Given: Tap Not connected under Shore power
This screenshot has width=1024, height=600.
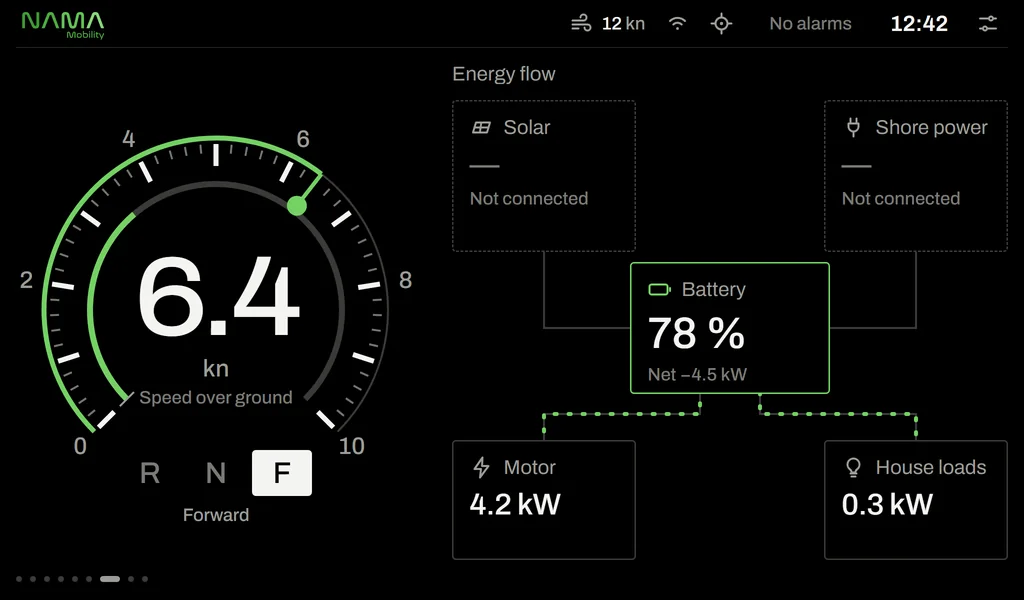Looking at the screenshot, I should 901,198.
